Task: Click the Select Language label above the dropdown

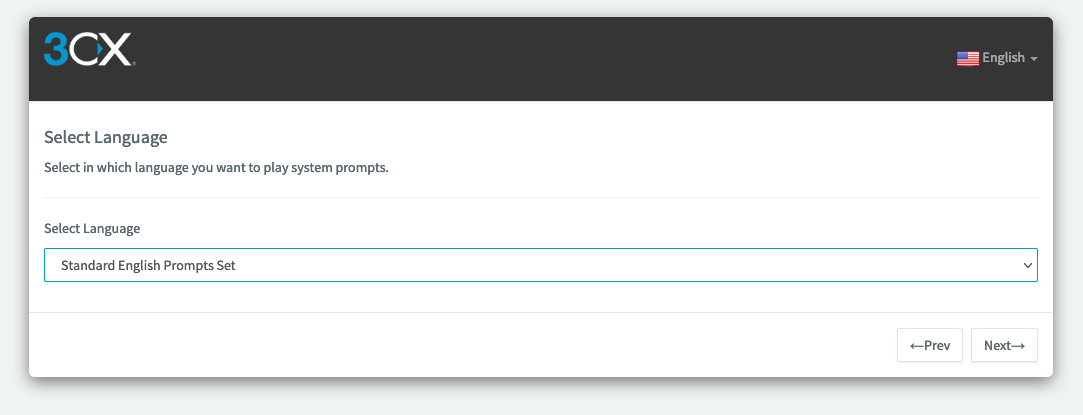Action: coord(92,228)
